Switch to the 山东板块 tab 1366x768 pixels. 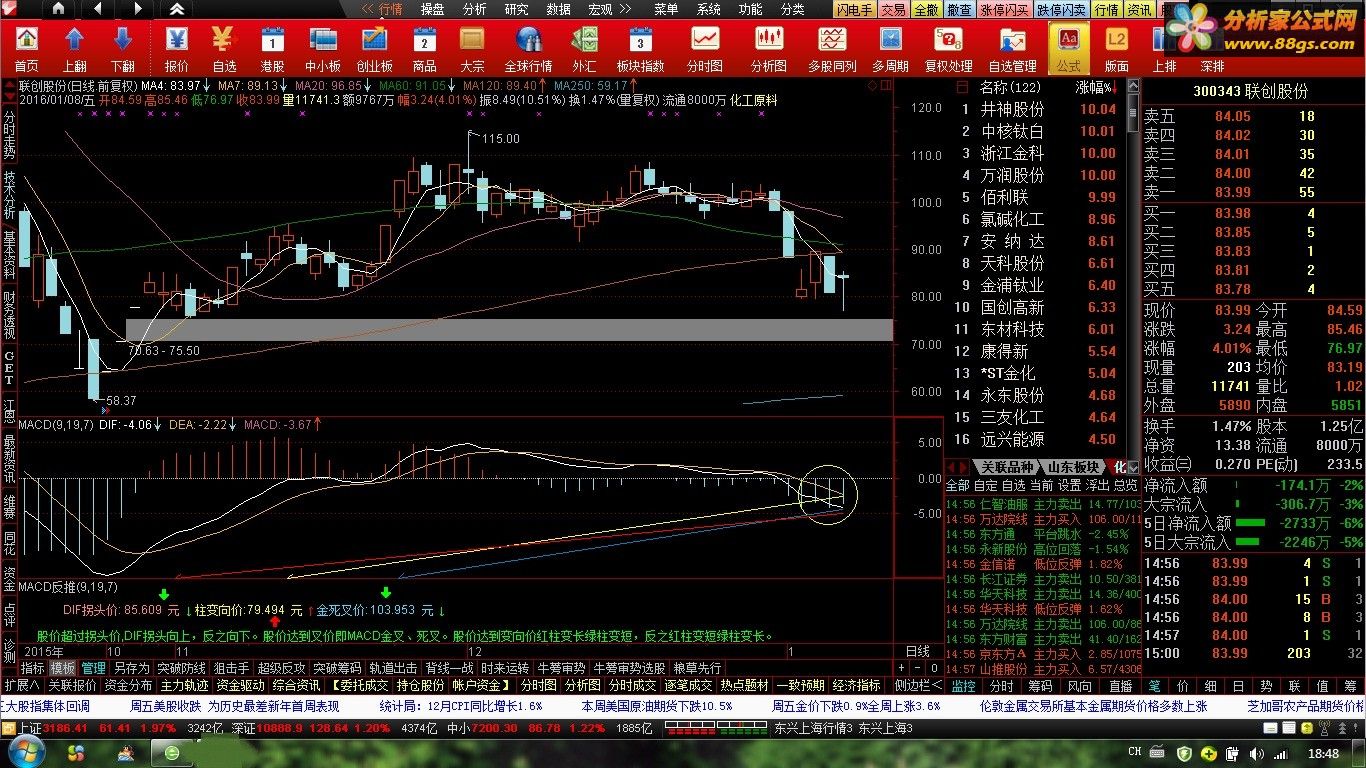pyautogui.click(x=1074, y=467)
